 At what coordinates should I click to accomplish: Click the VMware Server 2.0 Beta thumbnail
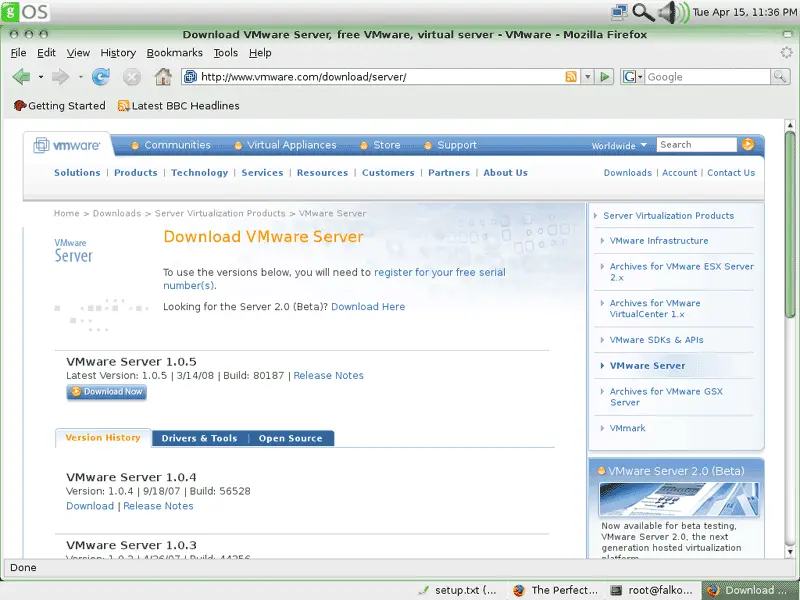pyautogui.click(x=679, y=499)
